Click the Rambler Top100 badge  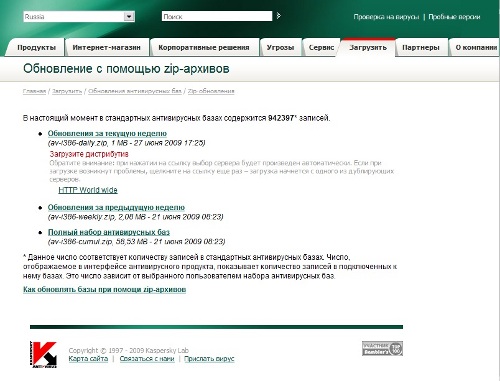coord(382,348)
